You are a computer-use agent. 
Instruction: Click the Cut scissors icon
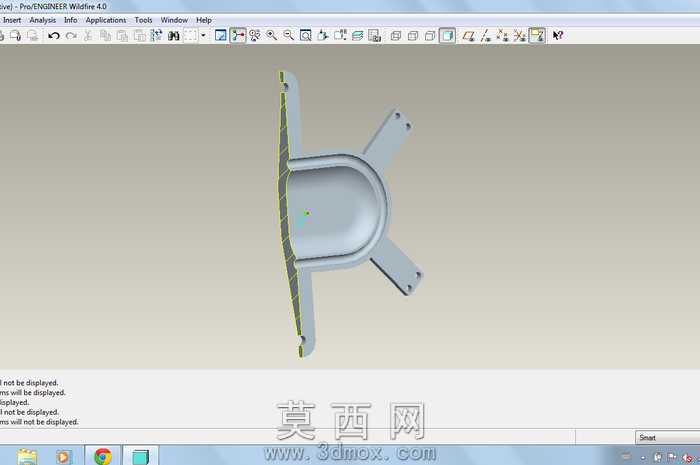(88, 36)
